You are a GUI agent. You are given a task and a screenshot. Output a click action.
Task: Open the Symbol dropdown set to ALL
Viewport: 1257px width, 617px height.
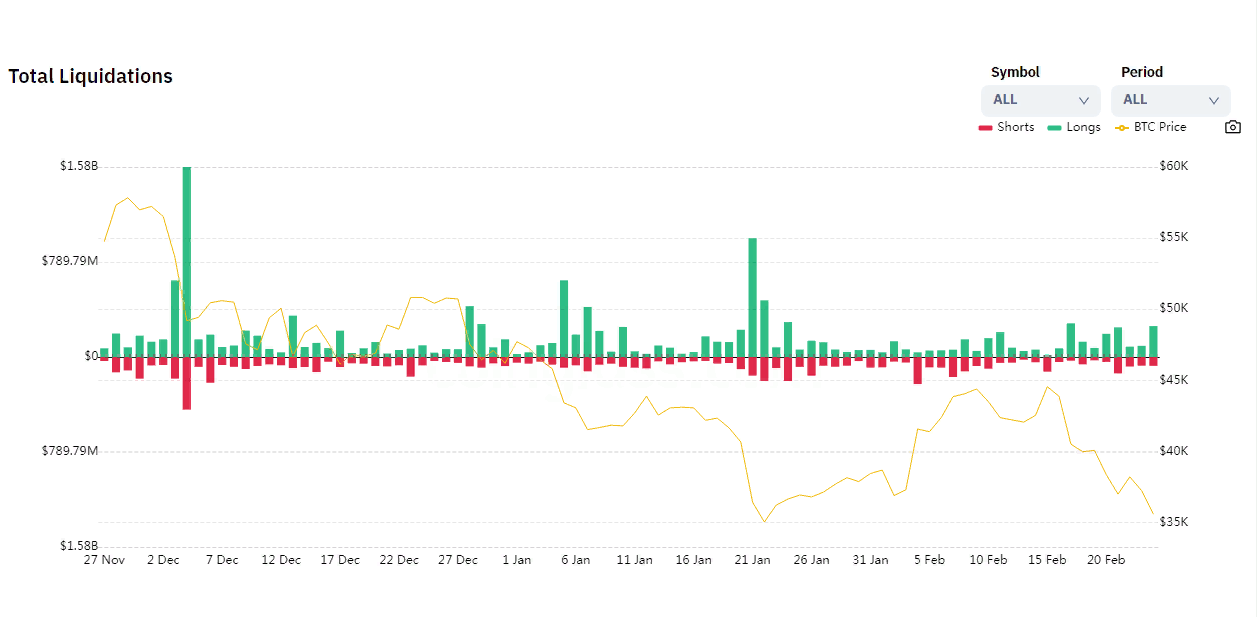coord(1040,100)
